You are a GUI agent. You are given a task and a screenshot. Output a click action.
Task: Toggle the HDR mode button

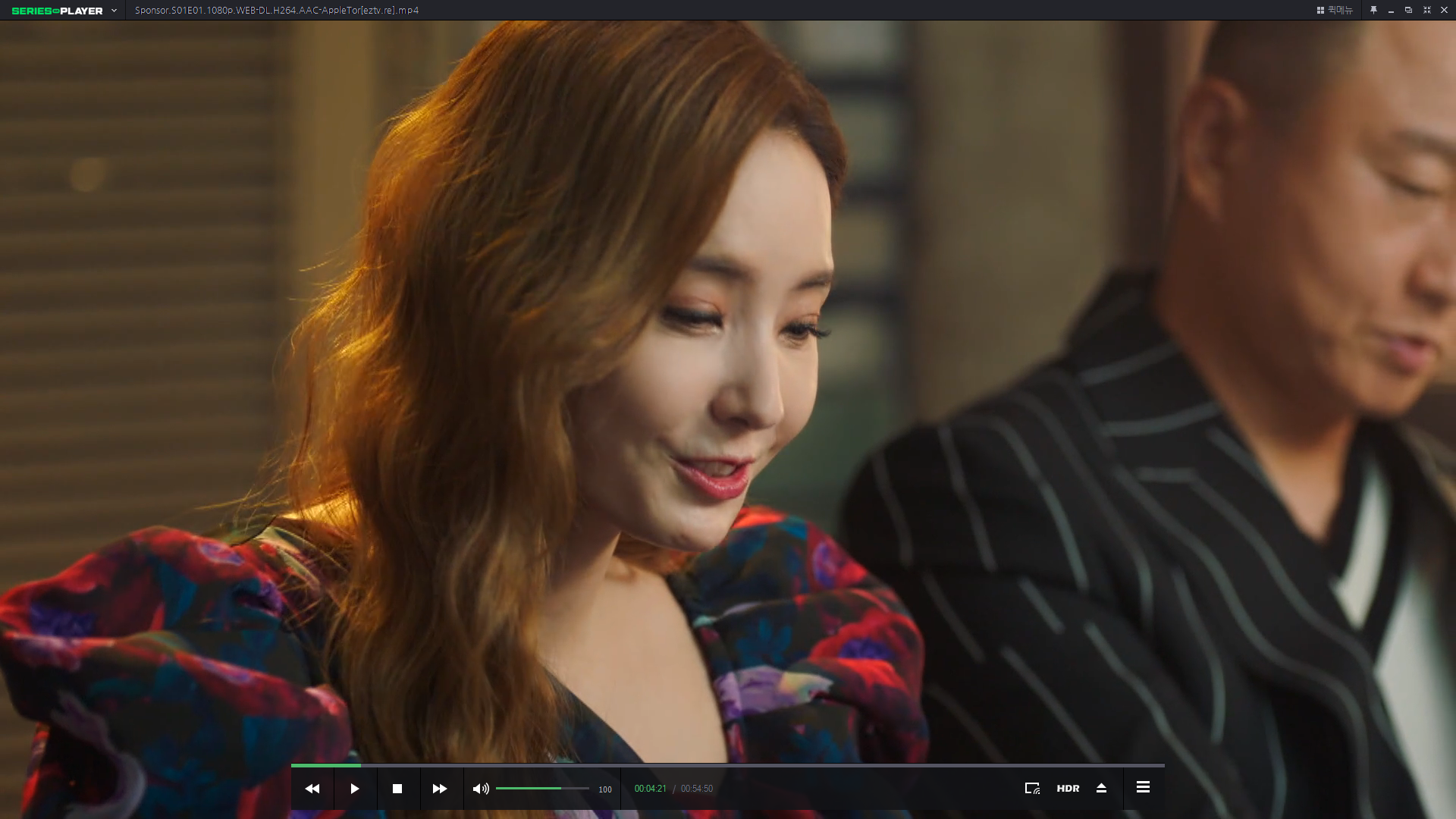tap(1068, 789)
